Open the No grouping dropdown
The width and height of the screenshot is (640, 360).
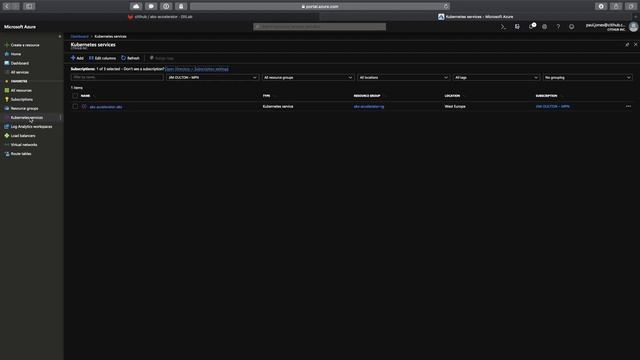click(588, 77)
